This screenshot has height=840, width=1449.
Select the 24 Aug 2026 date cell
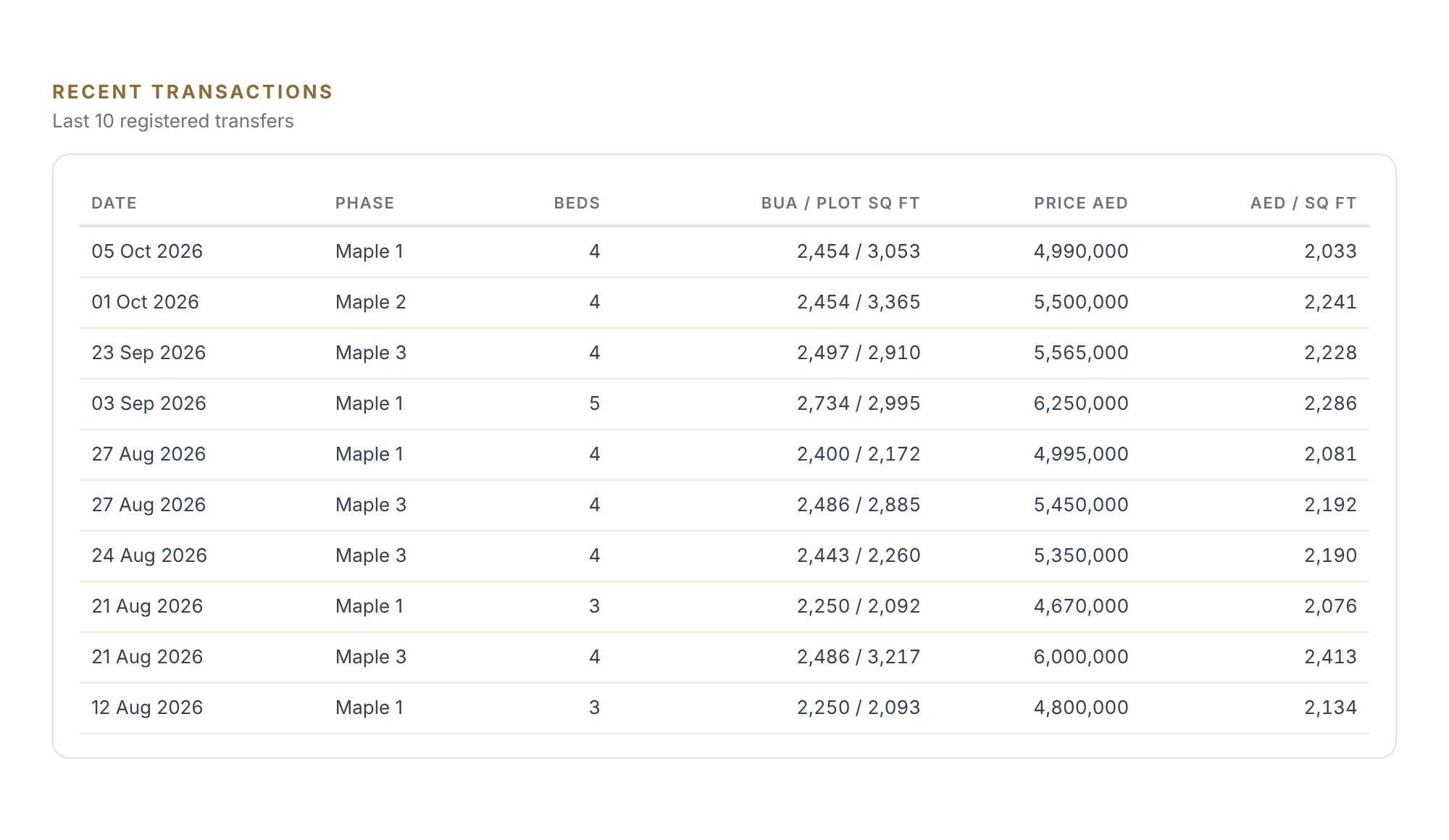(x=149, y=555)
